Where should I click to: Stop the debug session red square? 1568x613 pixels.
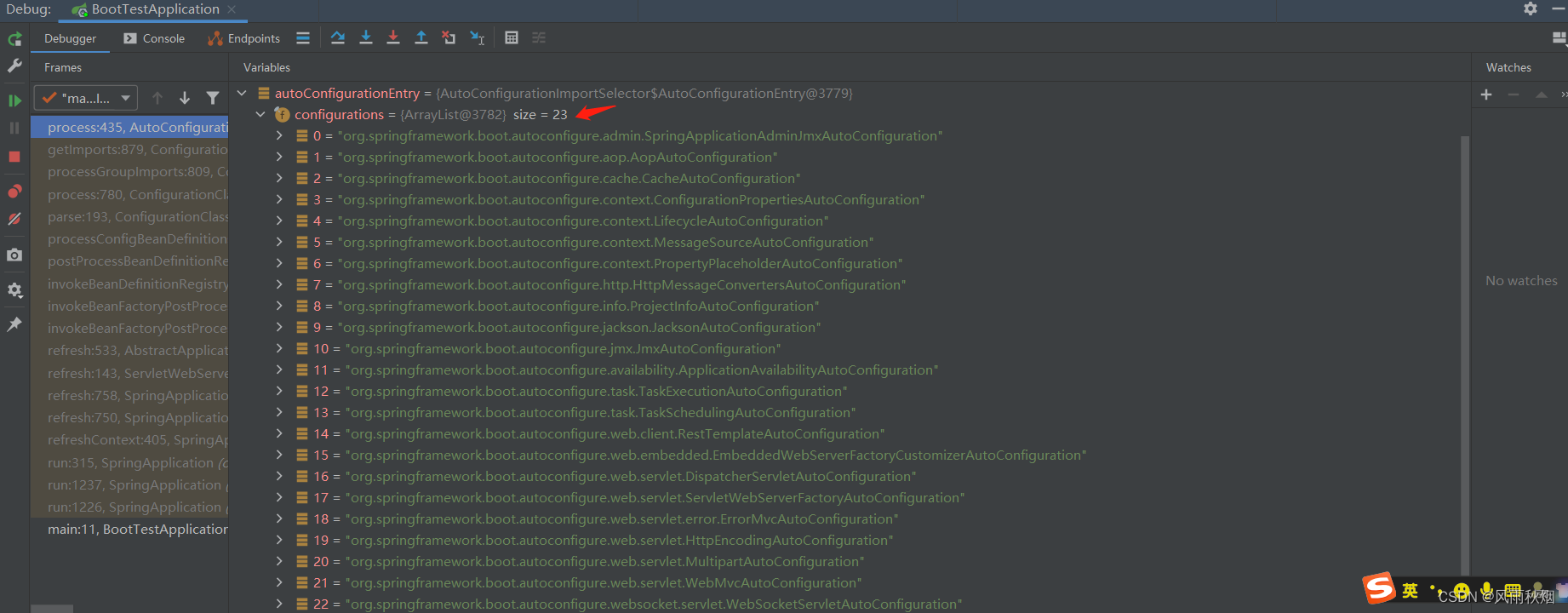(14, 157)
